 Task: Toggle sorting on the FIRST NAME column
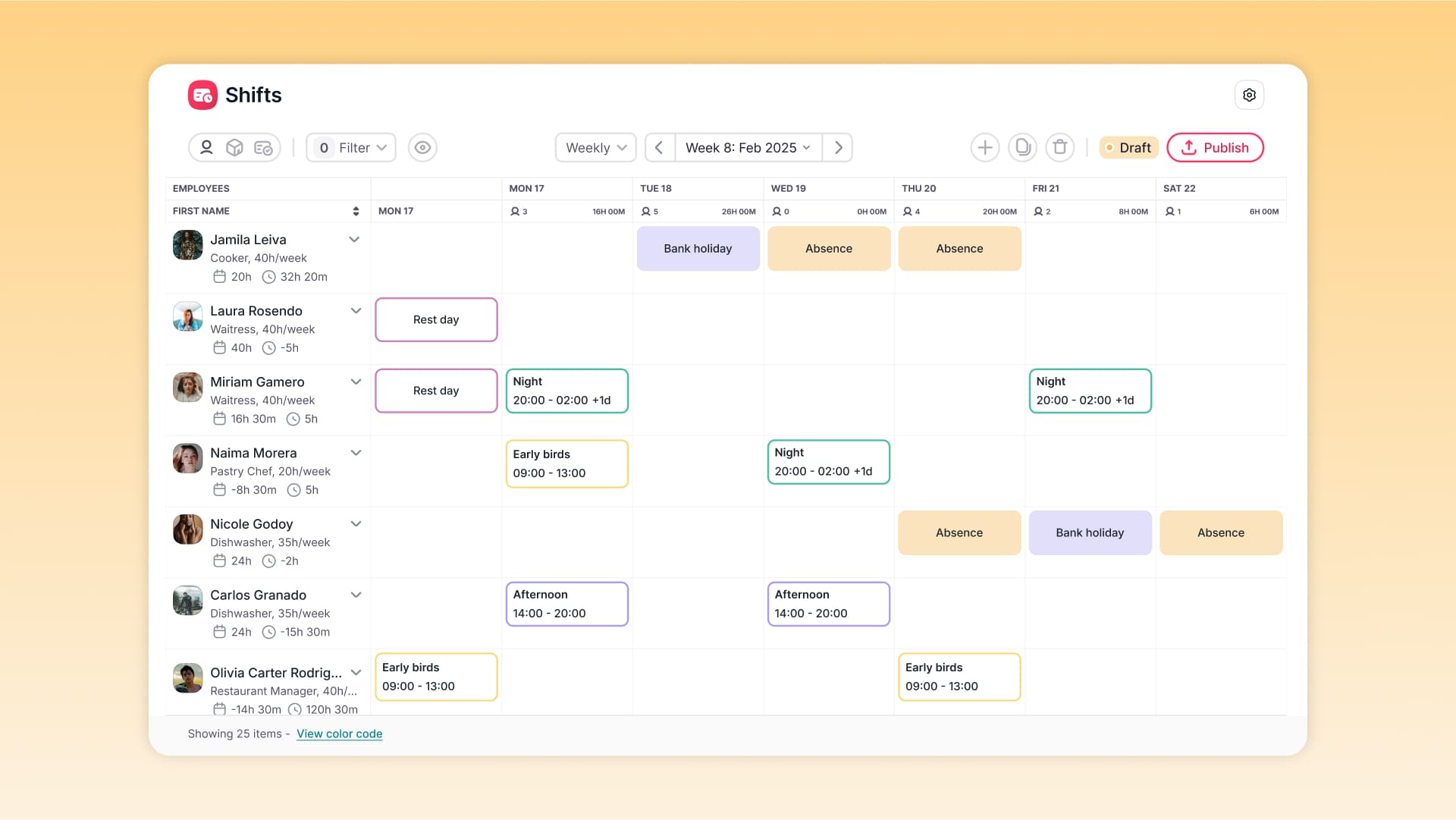pos(356,211)
